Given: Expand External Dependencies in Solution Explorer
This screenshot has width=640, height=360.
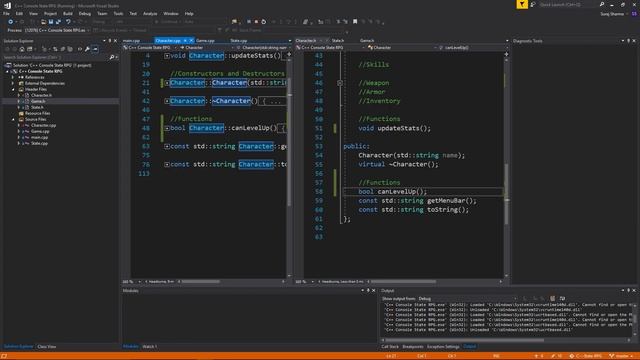Looking at the screenshot, I should coord(13,83).
